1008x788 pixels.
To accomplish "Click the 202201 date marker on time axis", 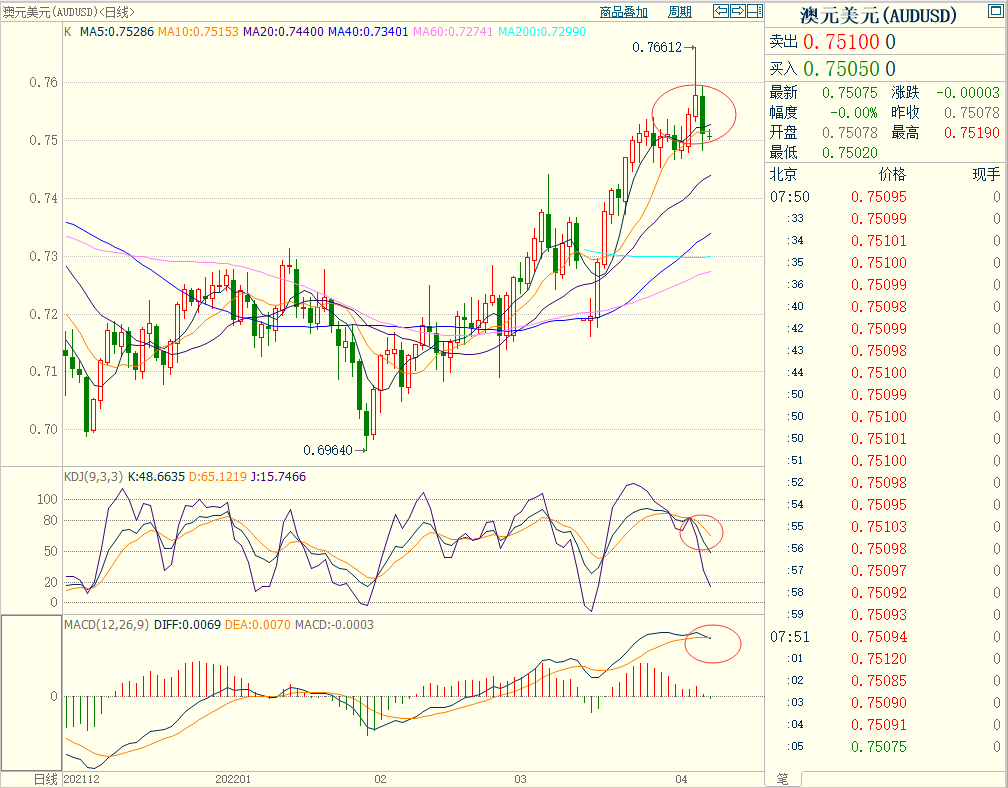I will (233, 778).
